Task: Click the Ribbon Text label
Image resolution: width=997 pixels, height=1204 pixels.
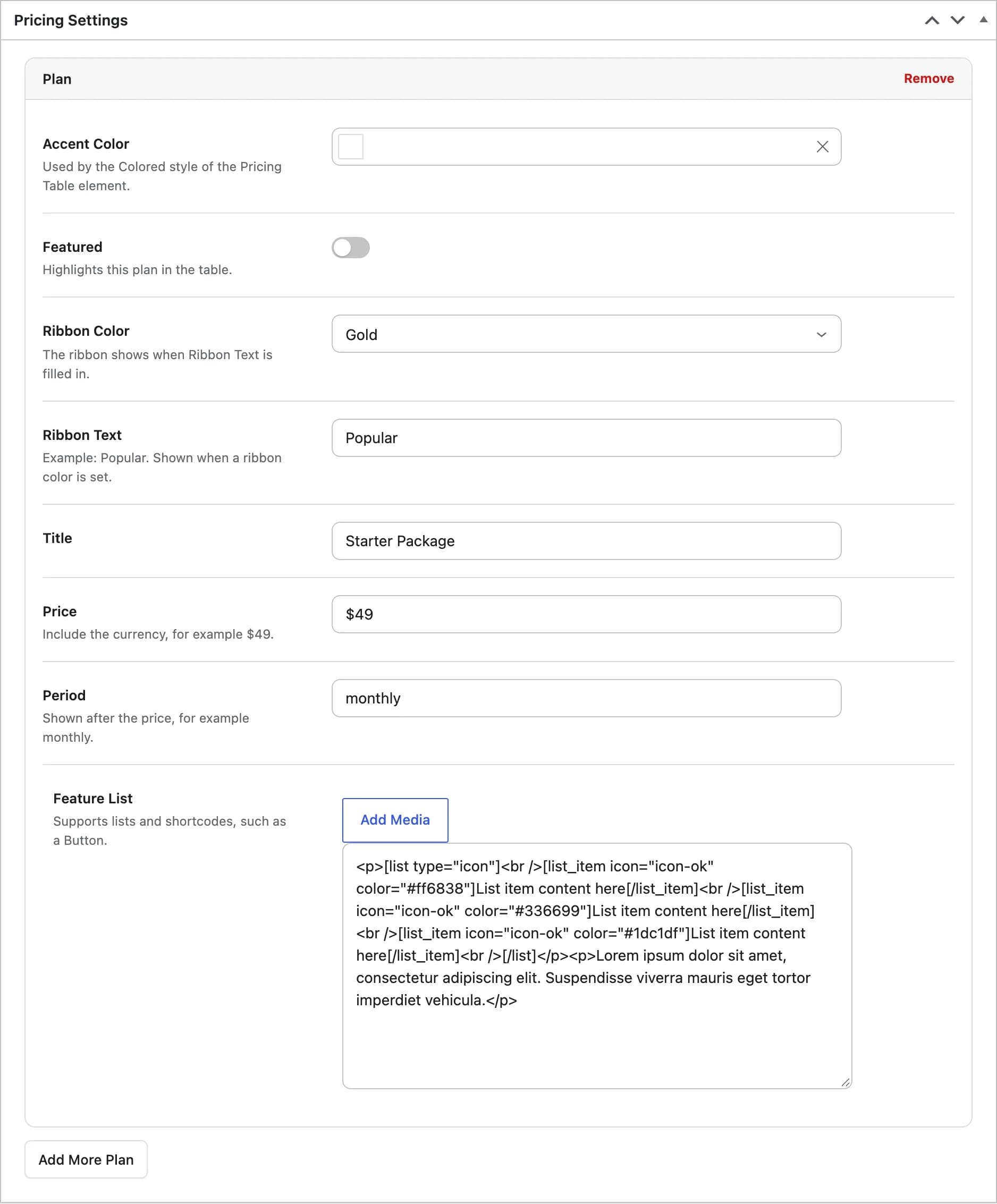Action: click(x=82, y=435)
